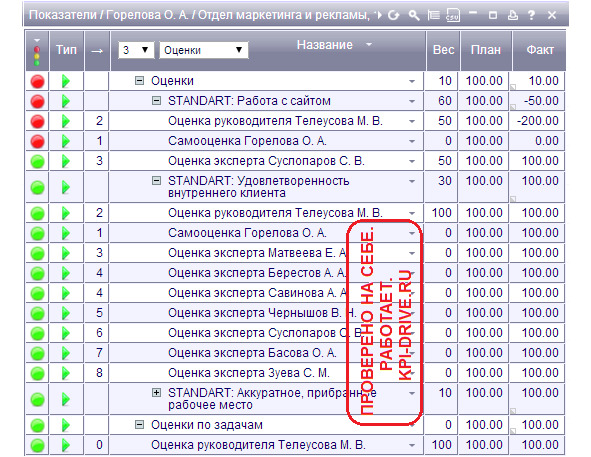Viewport: 591px width, 457px height.
Task: Open row menu arrow for Оценка руководителя -200.00
Action: [x=412, y=121]
